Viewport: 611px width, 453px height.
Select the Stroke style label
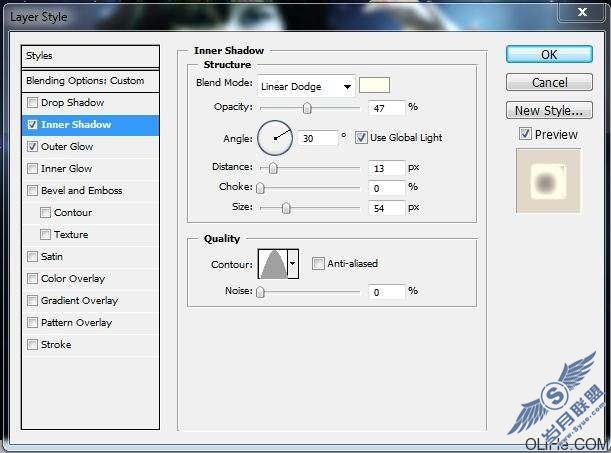[x=56, y=345]
